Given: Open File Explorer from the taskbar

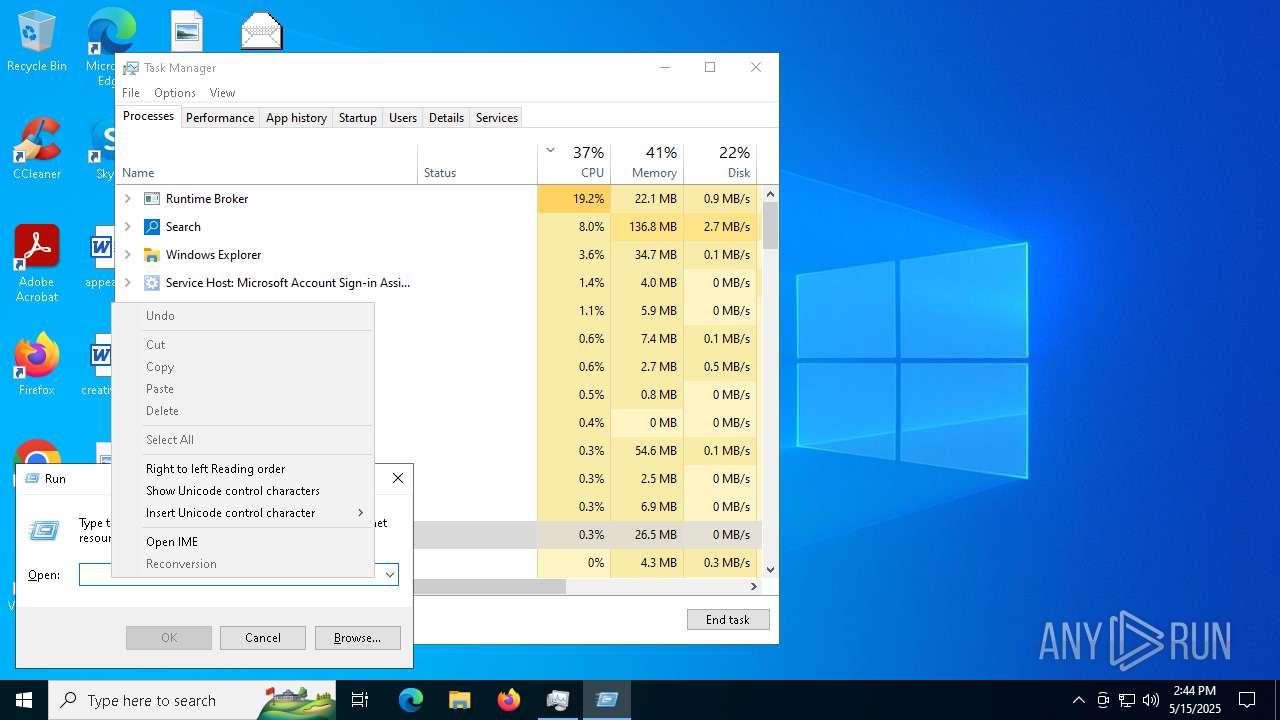Looking at the screenshot, I should 459,700.
